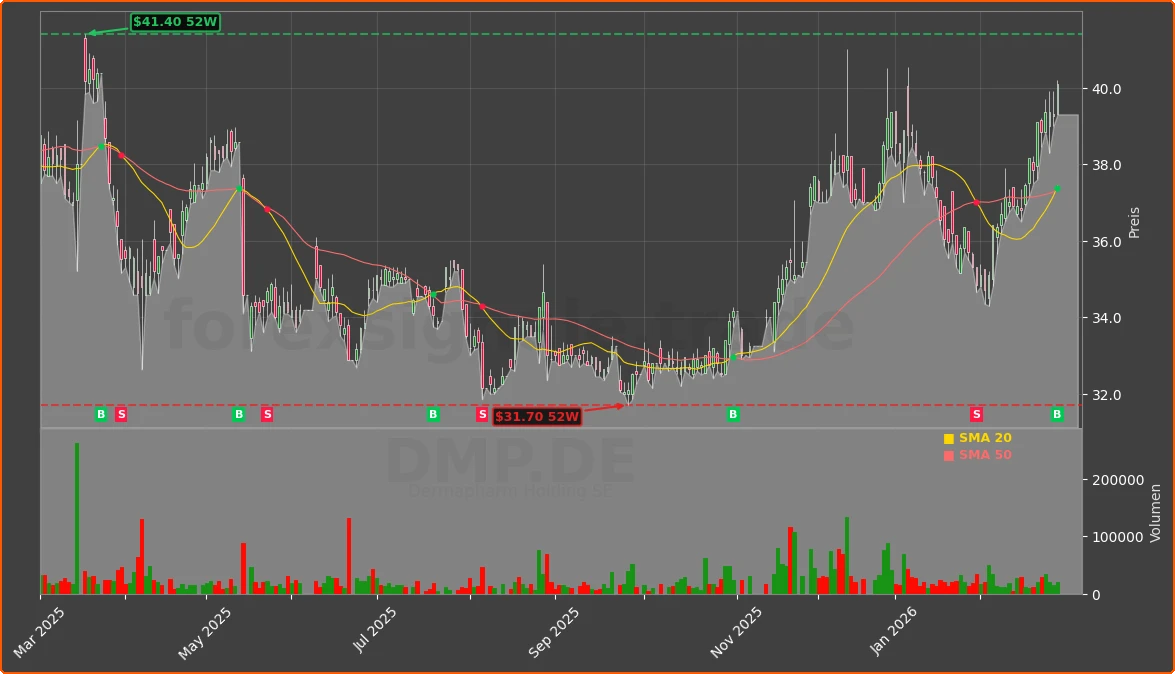Click the red S marker left of the $31.70 label
The width and height of the screenshot is (1175, 674).
pyautogui.click(x=482, y=414)
